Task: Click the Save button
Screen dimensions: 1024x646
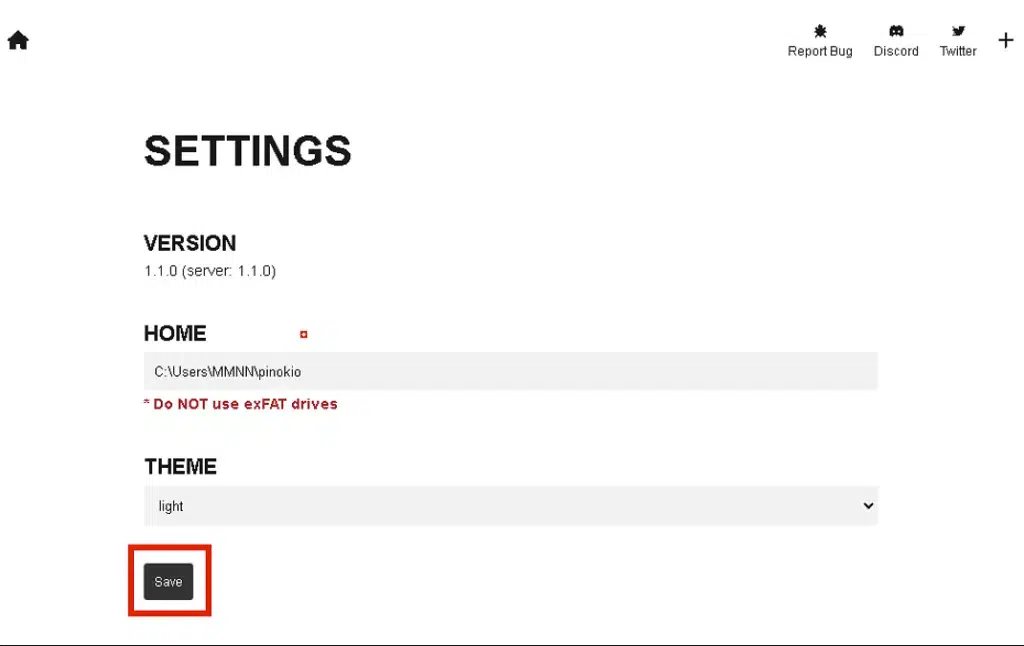Action: pos(168,582)
